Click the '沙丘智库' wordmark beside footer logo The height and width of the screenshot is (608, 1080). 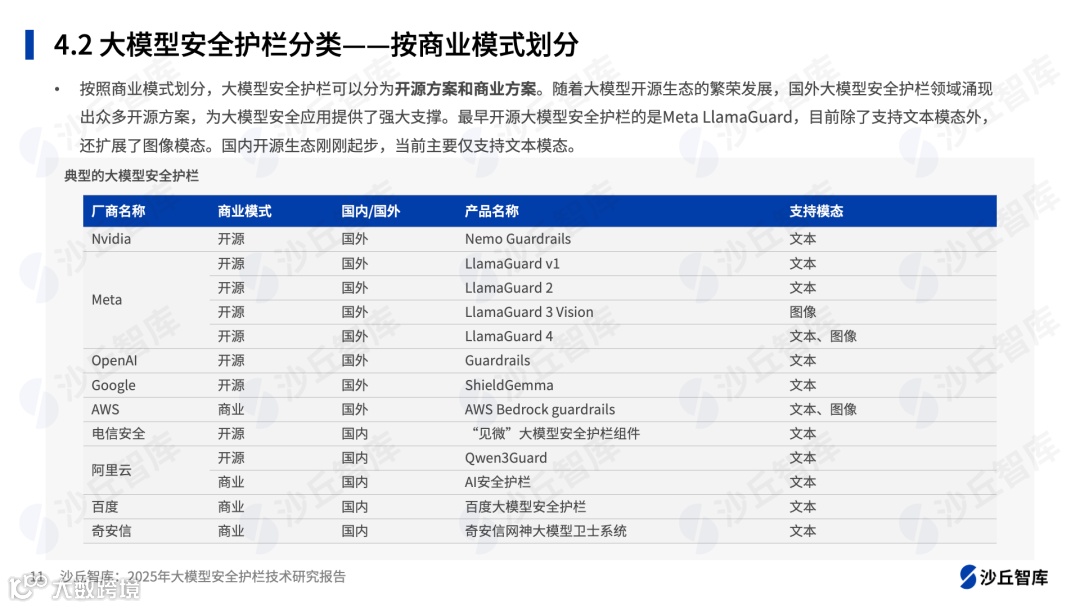click(1014, 578)
